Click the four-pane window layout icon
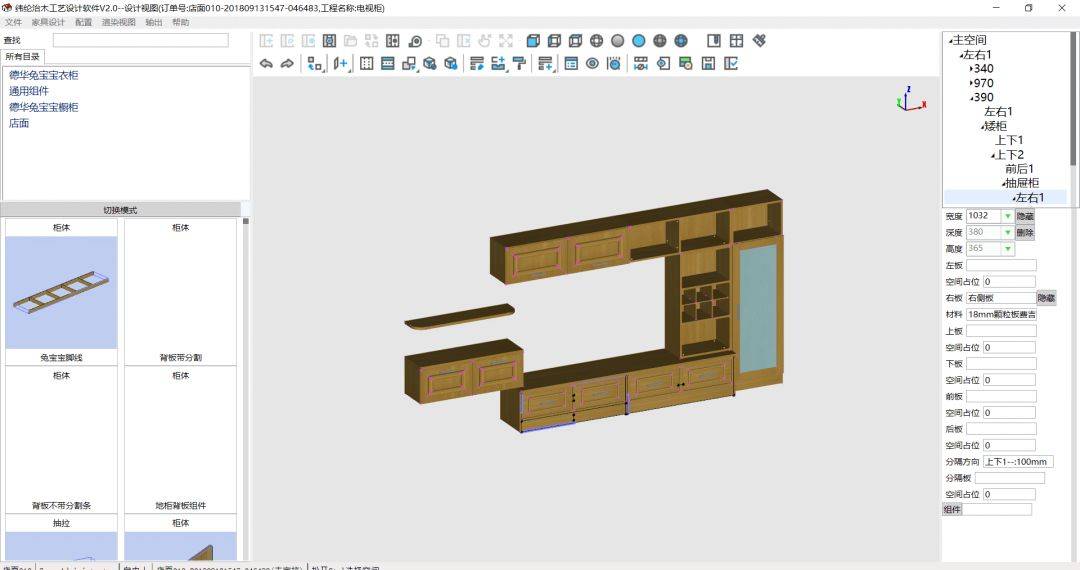Viewport: 1080px width, 570px height. (x=736, y=41)
